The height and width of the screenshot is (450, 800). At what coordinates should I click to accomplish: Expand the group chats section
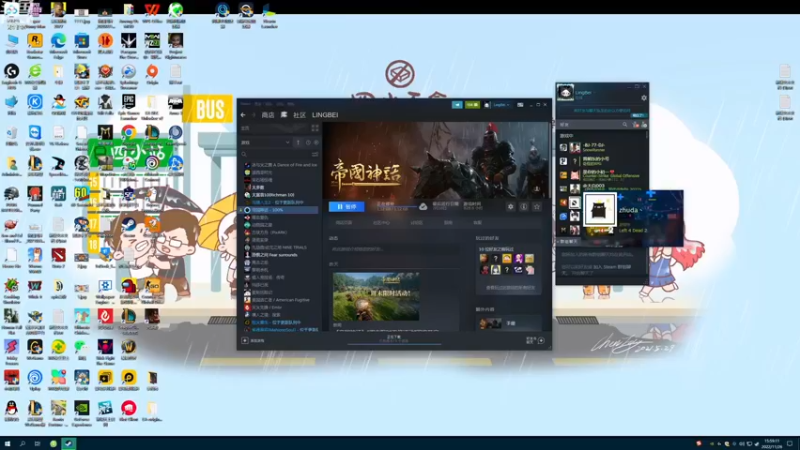[569, 241]
